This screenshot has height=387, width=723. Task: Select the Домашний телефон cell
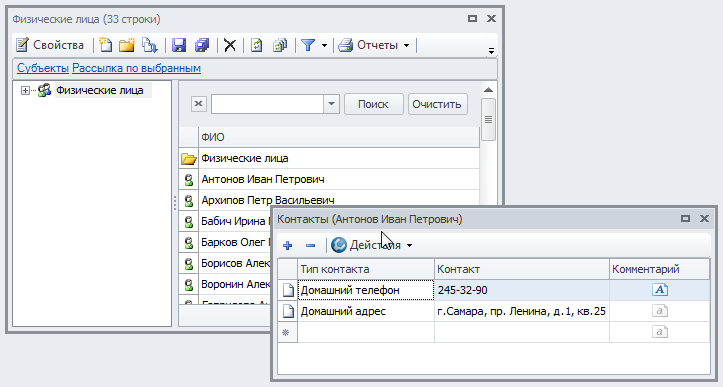(366, 290)
